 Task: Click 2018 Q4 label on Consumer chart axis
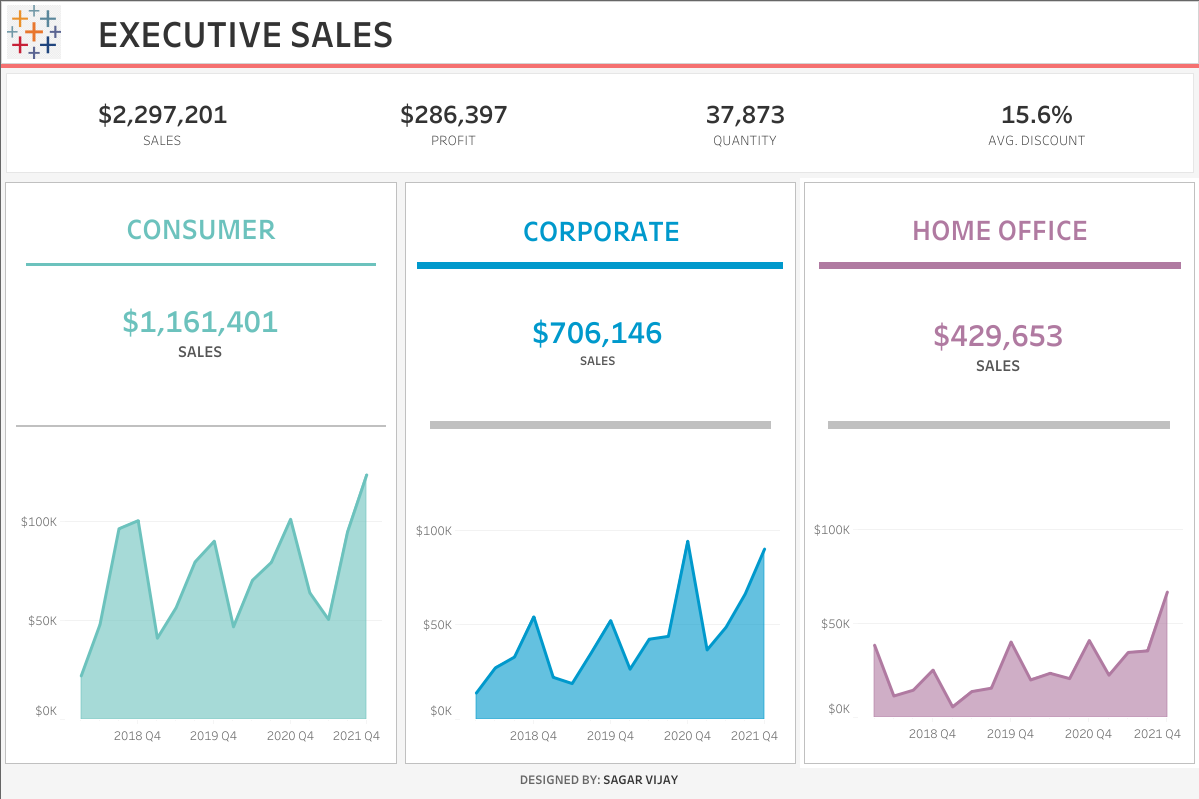[137, 736]
